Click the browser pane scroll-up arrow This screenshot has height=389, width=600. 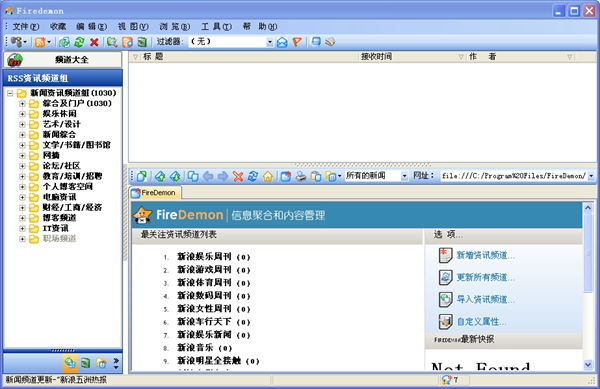point(588,208)
